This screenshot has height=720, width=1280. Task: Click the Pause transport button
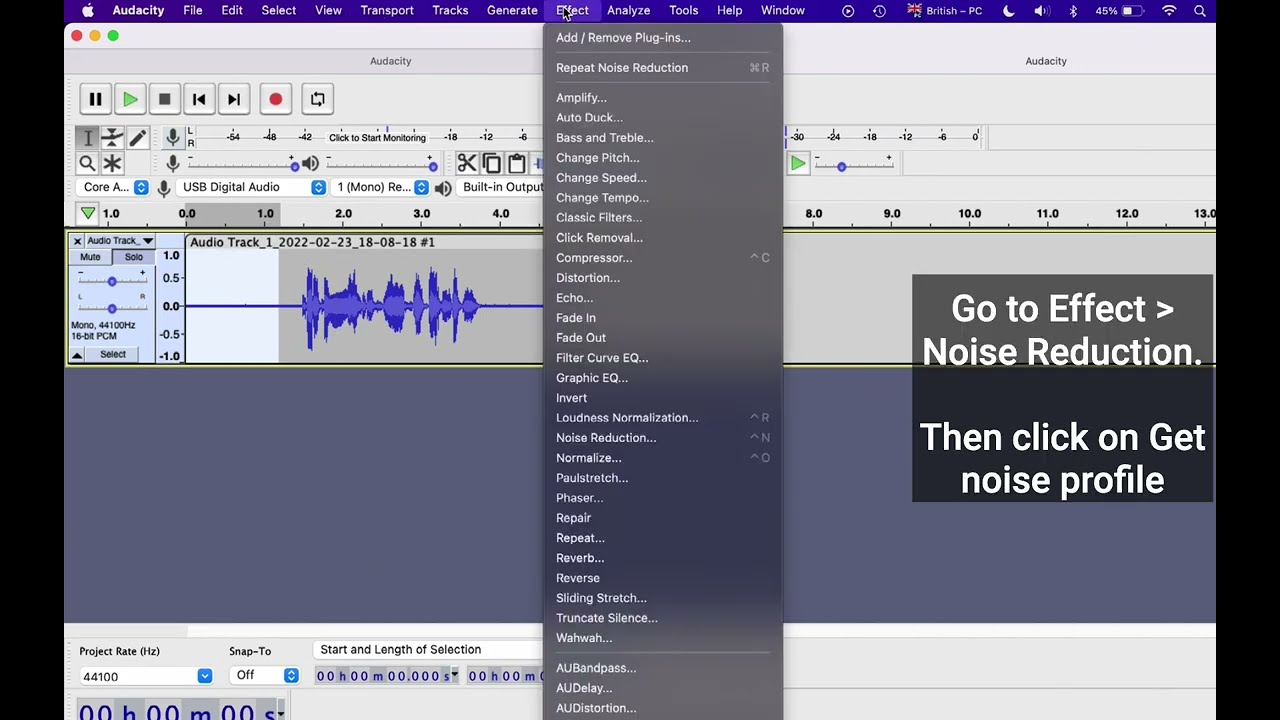click(x=95, y=99)
